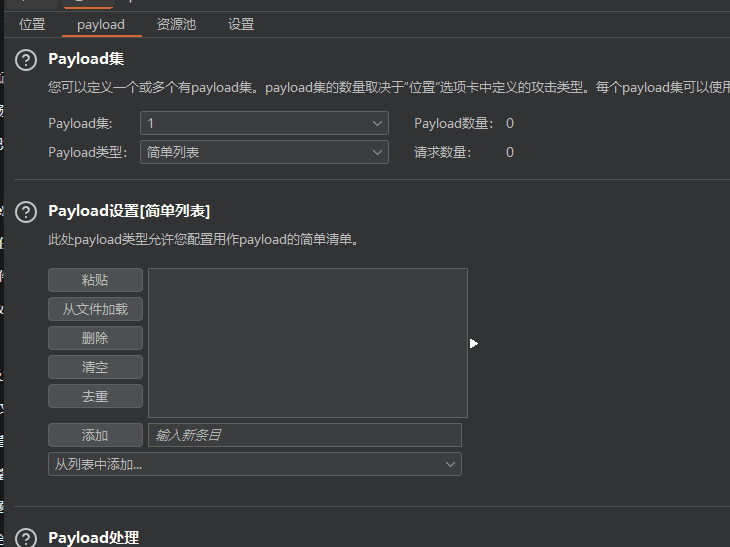730x547 pixels.
Task: Focus the 输入新条目 text field
Action: tap(304, 435)
